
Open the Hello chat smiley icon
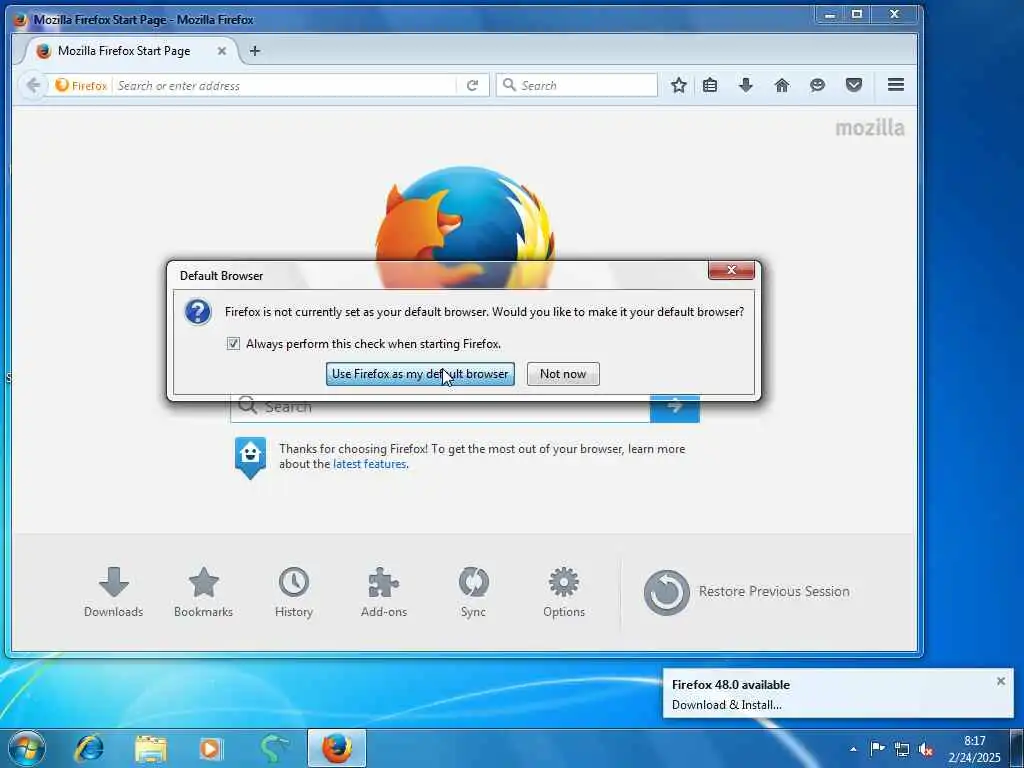pos(817,85)
